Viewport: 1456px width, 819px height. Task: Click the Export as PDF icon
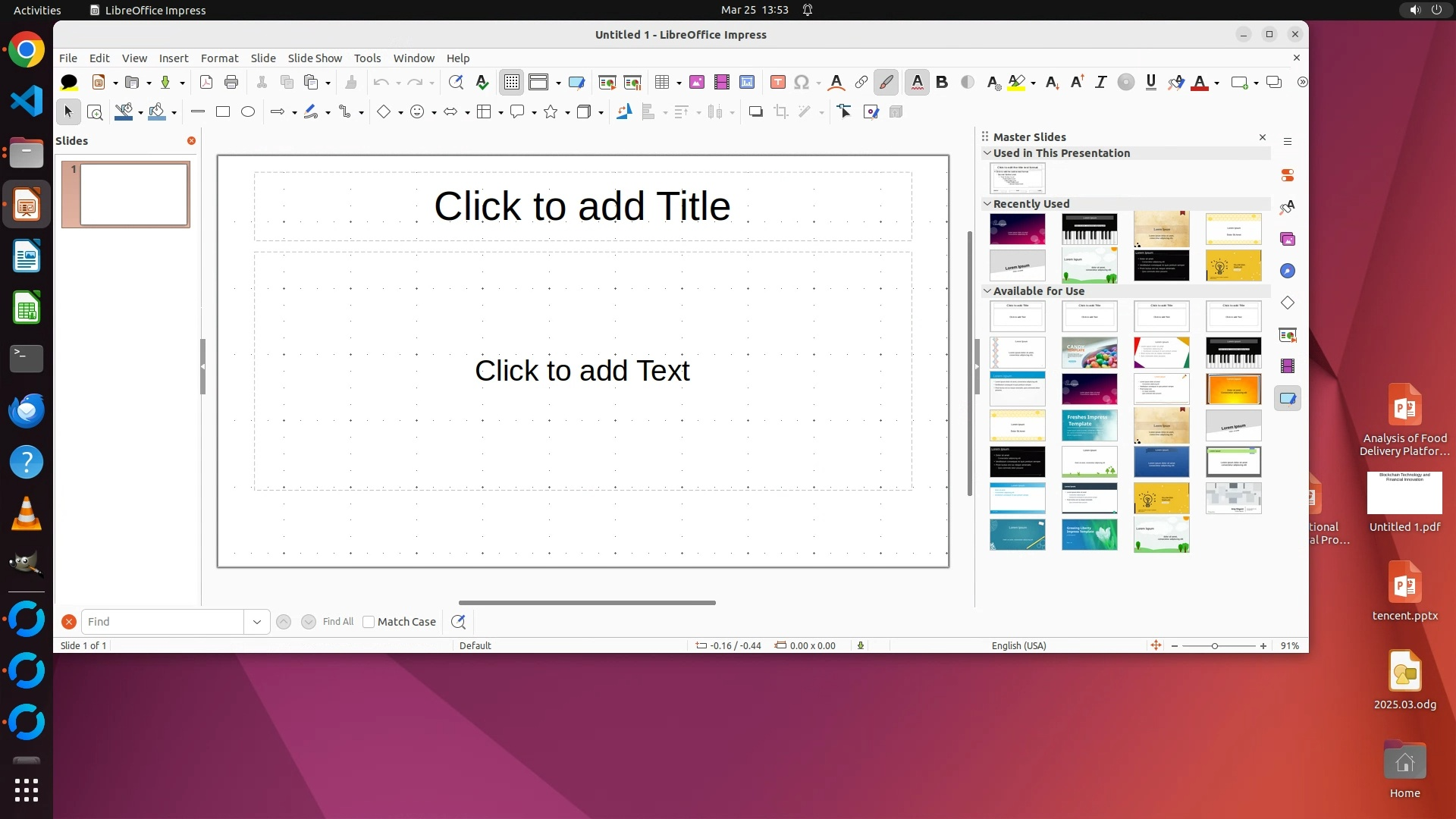coord(206,82)
